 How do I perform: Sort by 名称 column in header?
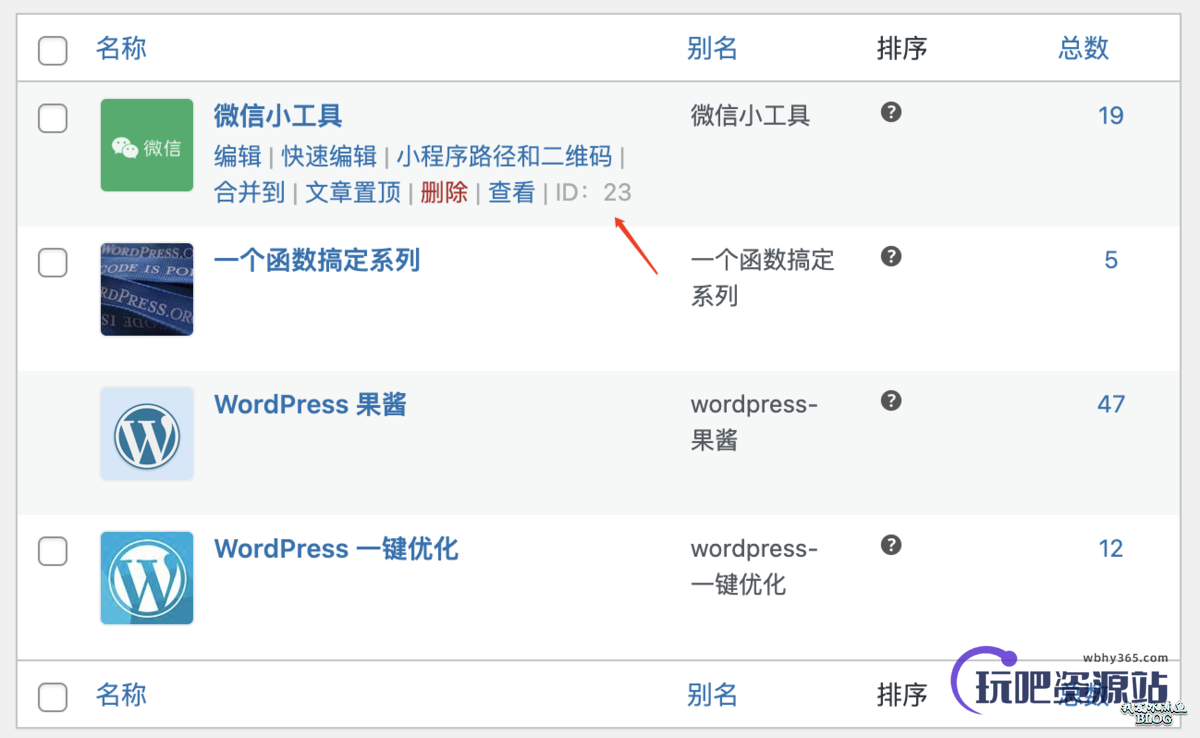click(x=121, y=48)
